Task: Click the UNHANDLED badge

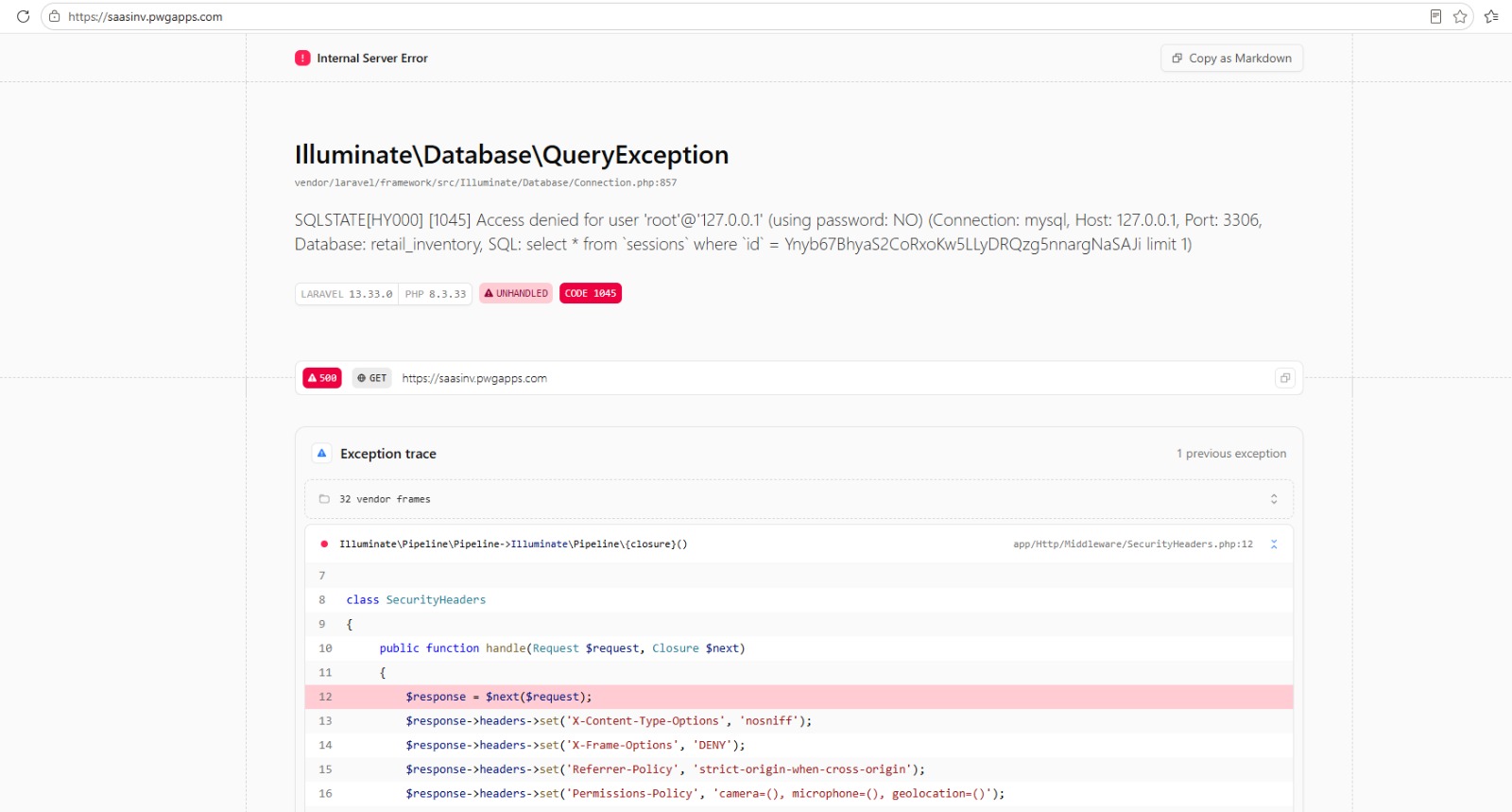Action: [516, 294]
